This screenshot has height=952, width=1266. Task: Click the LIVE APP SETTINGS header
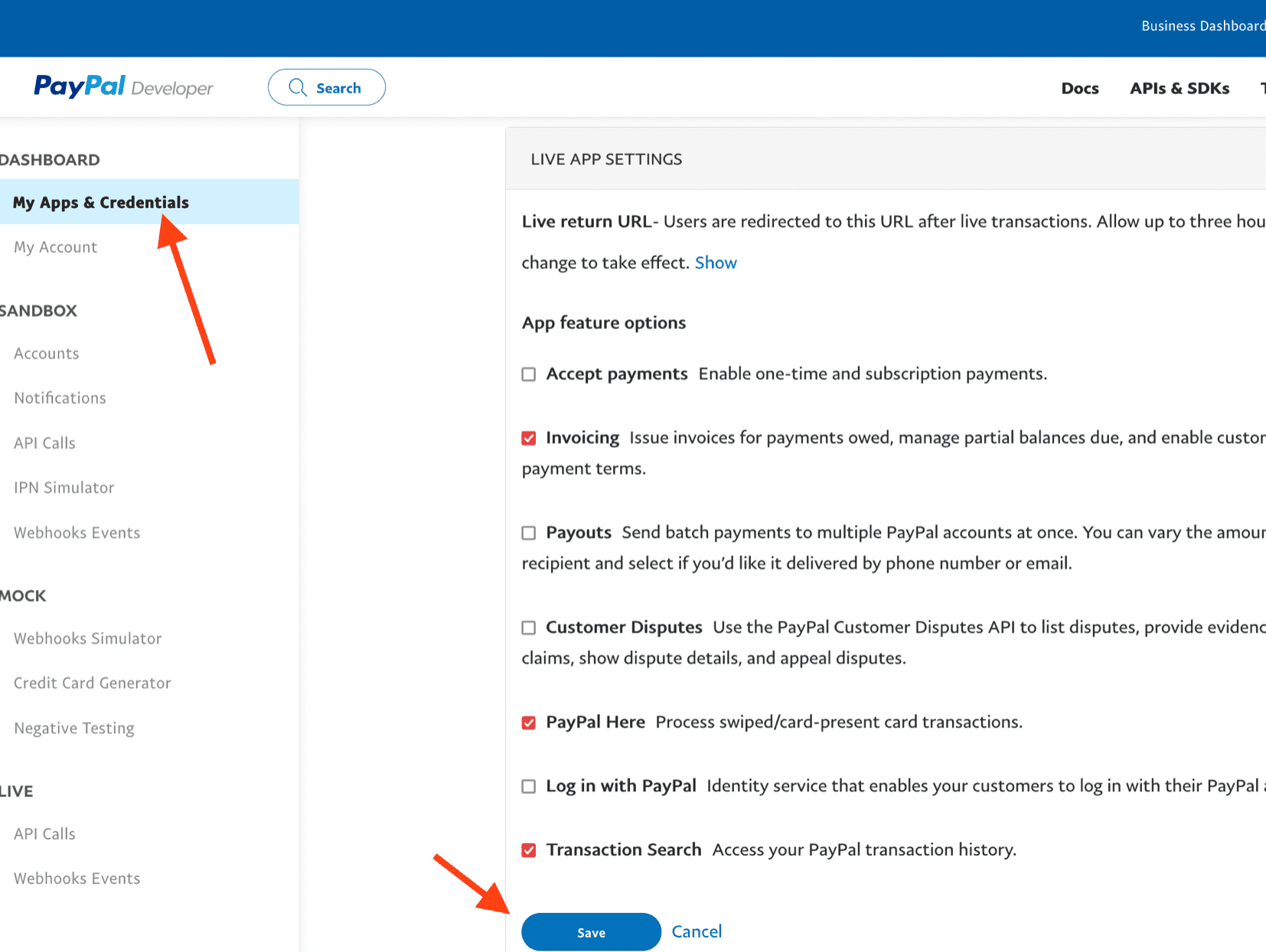pos(606,159)
